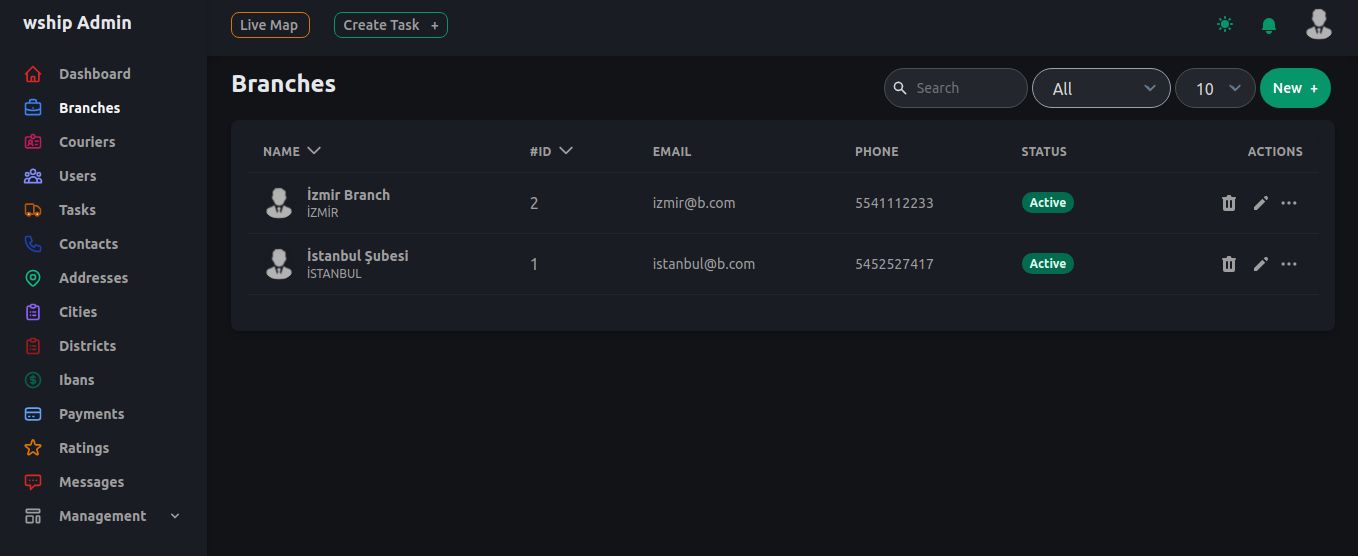1358x556 pixels.
Task: Sort the table by #ID column
Action: (x=550, y=151)
